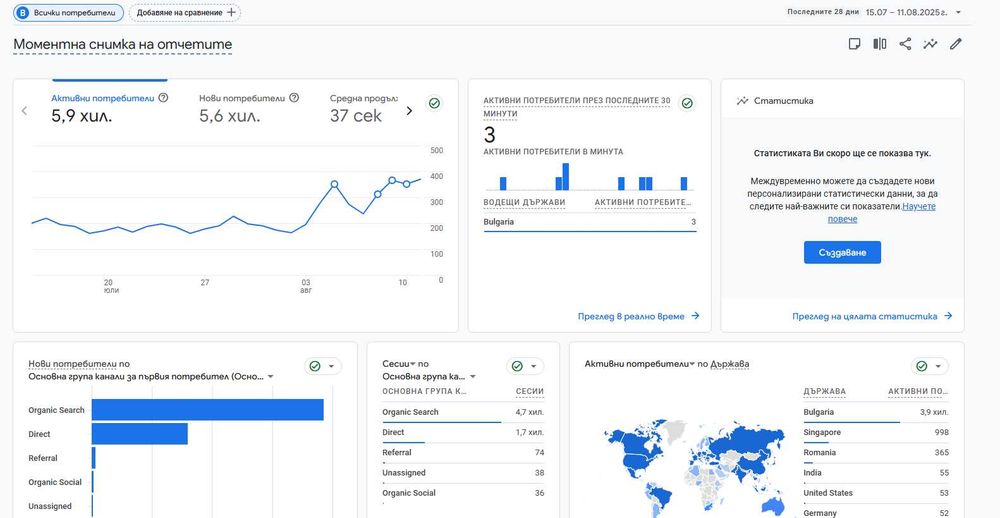Click Referral row in sessions table

tap(463, 452)
